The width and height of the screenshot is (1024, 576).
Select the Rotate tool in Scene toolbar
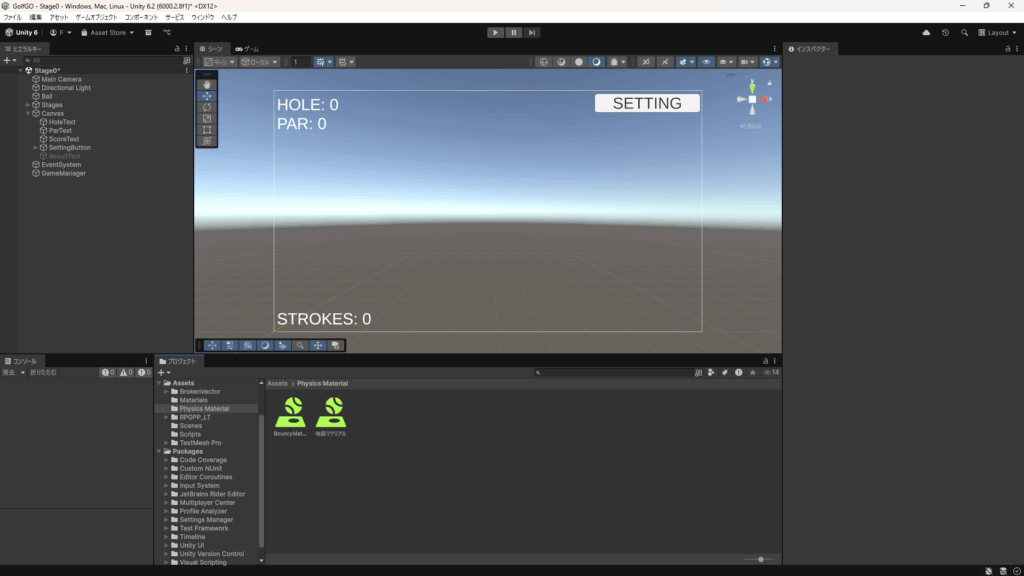tap(207, 107)
